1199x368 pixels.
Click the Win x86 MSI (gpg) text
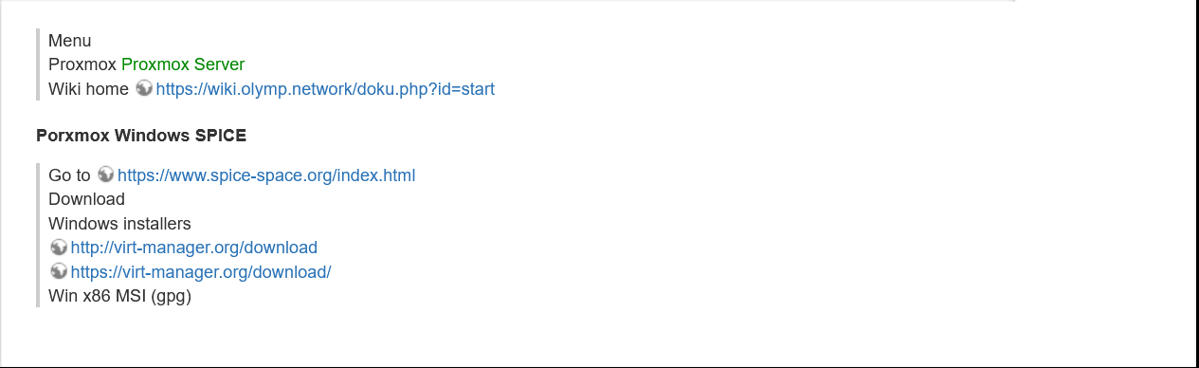tap(119, 296)
